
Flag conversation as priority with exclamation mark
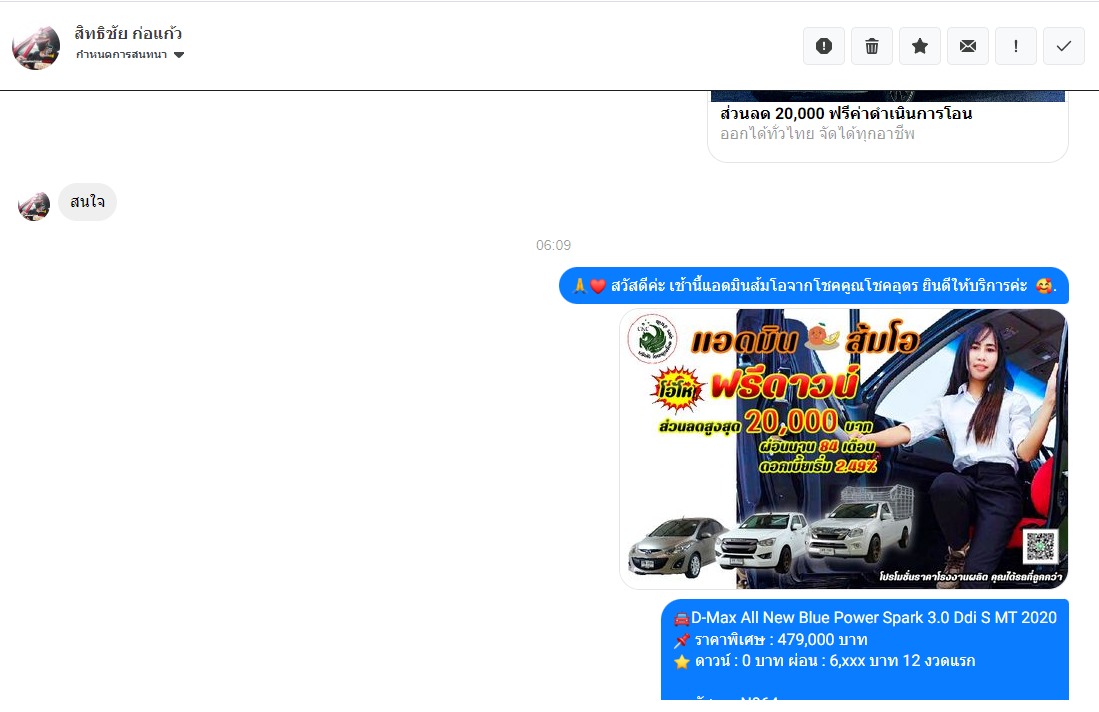pyautogui.click(x=1016, y=46)
